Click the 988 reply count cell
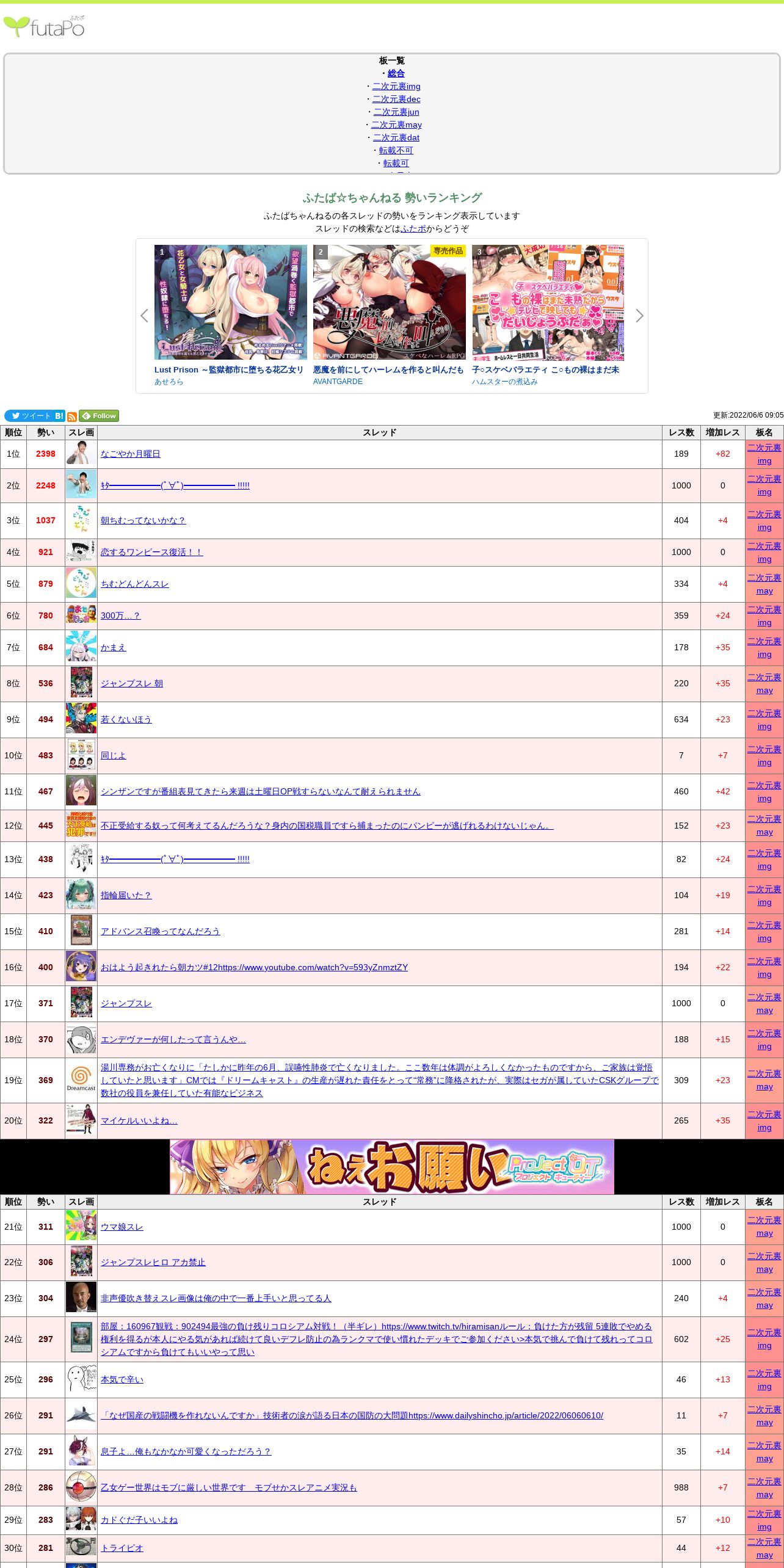Image resolution: width=784 pixels, height=1568 pixels. click(681, 1487)
